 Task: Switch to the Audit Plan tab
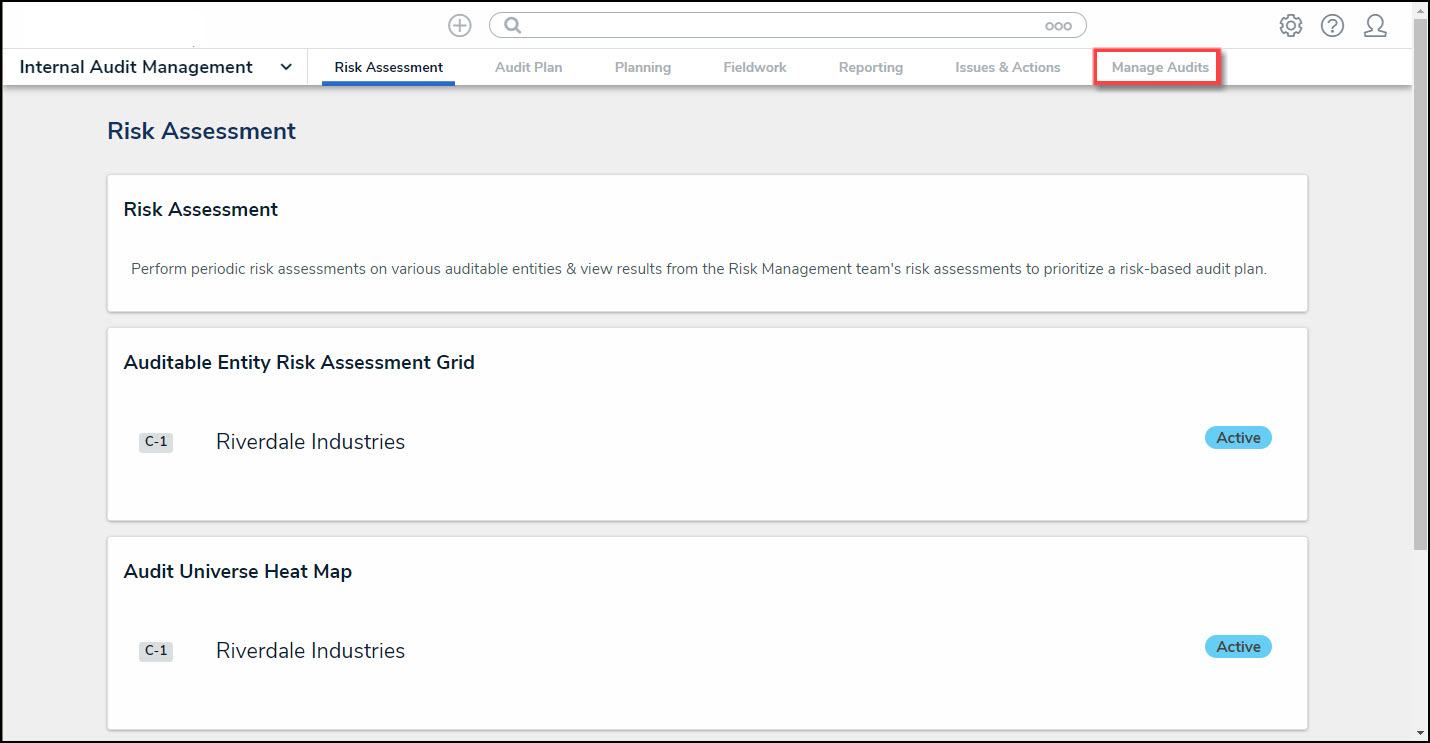point(528,67)
